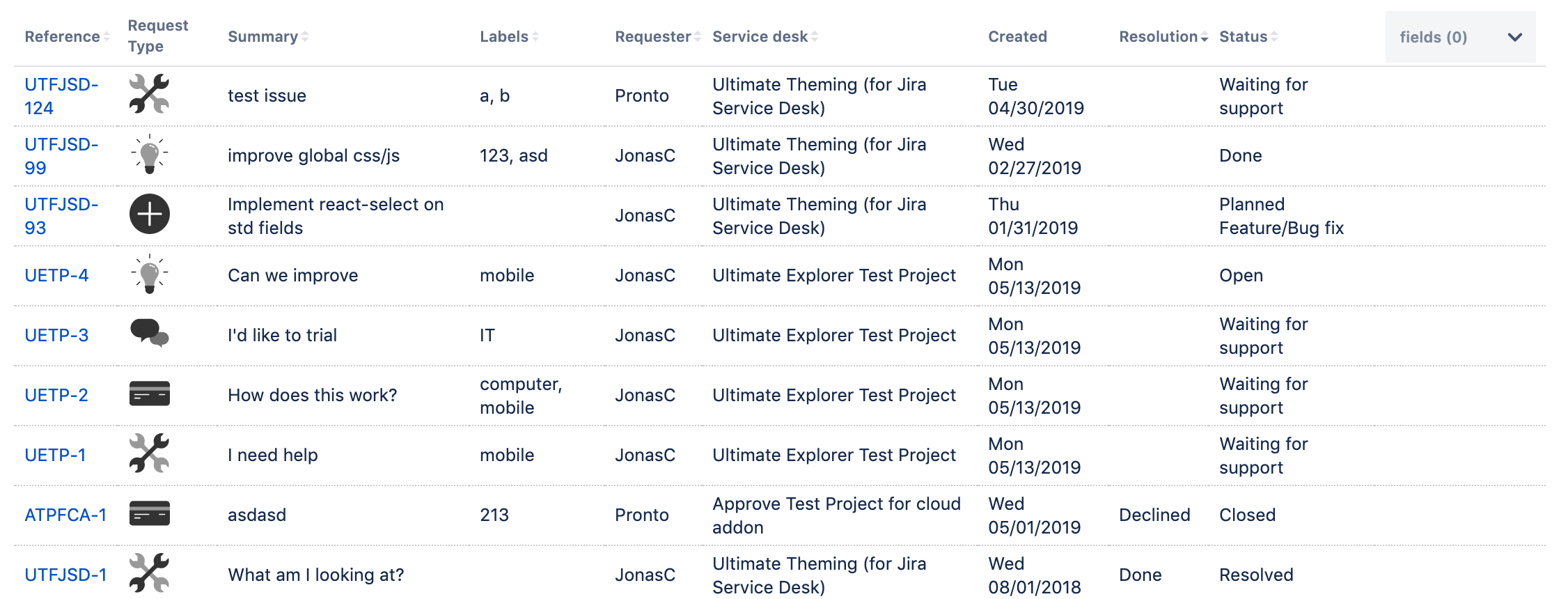The height and width of the screenshot is (599, 1568).
Task: Open request UETP-1
Action: (x=55, y=455)
